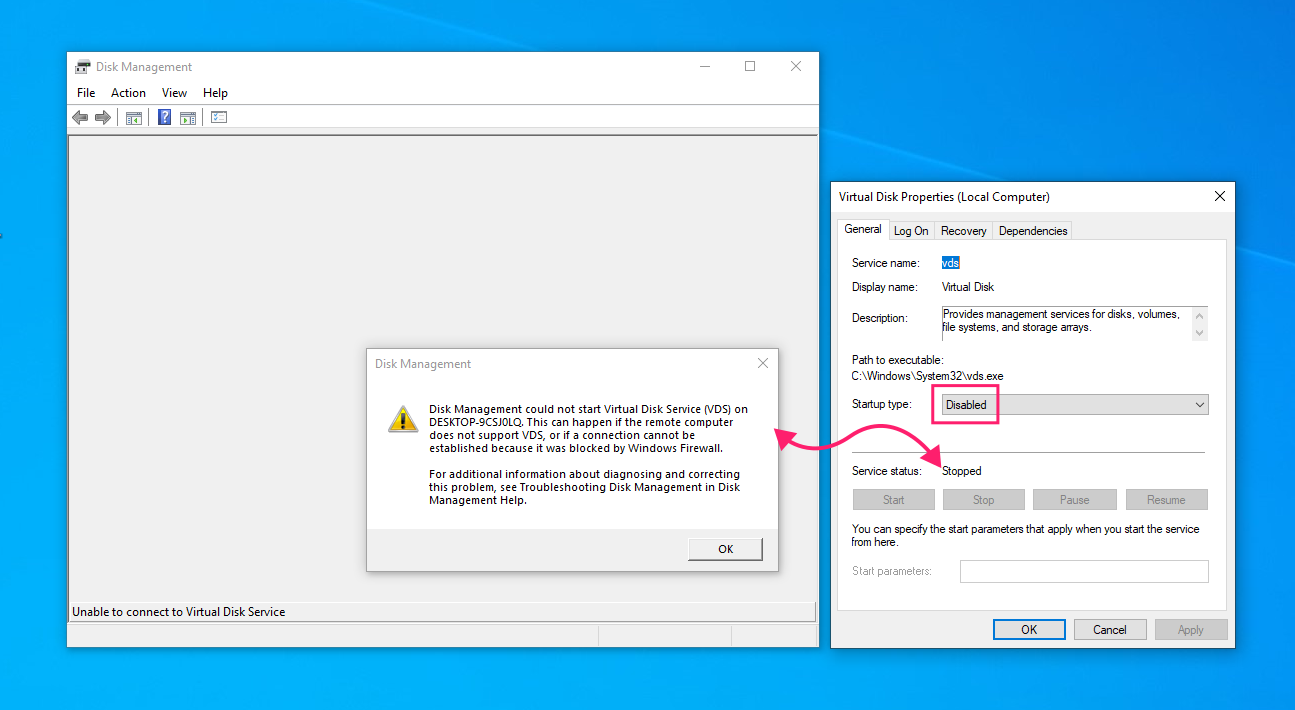This screenshot has width=1295, height=710.
Task: Switch to the Recovery tab
Action: pos(964,231)
